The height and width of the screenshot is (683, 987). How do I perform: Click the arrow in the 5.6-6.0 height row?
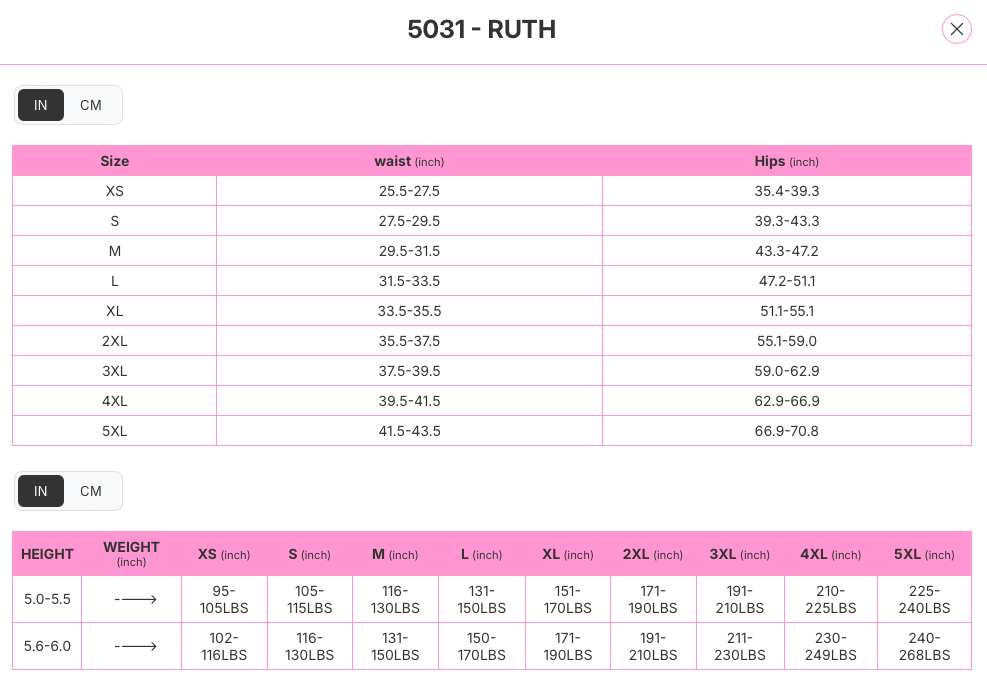tap(136, 646)
